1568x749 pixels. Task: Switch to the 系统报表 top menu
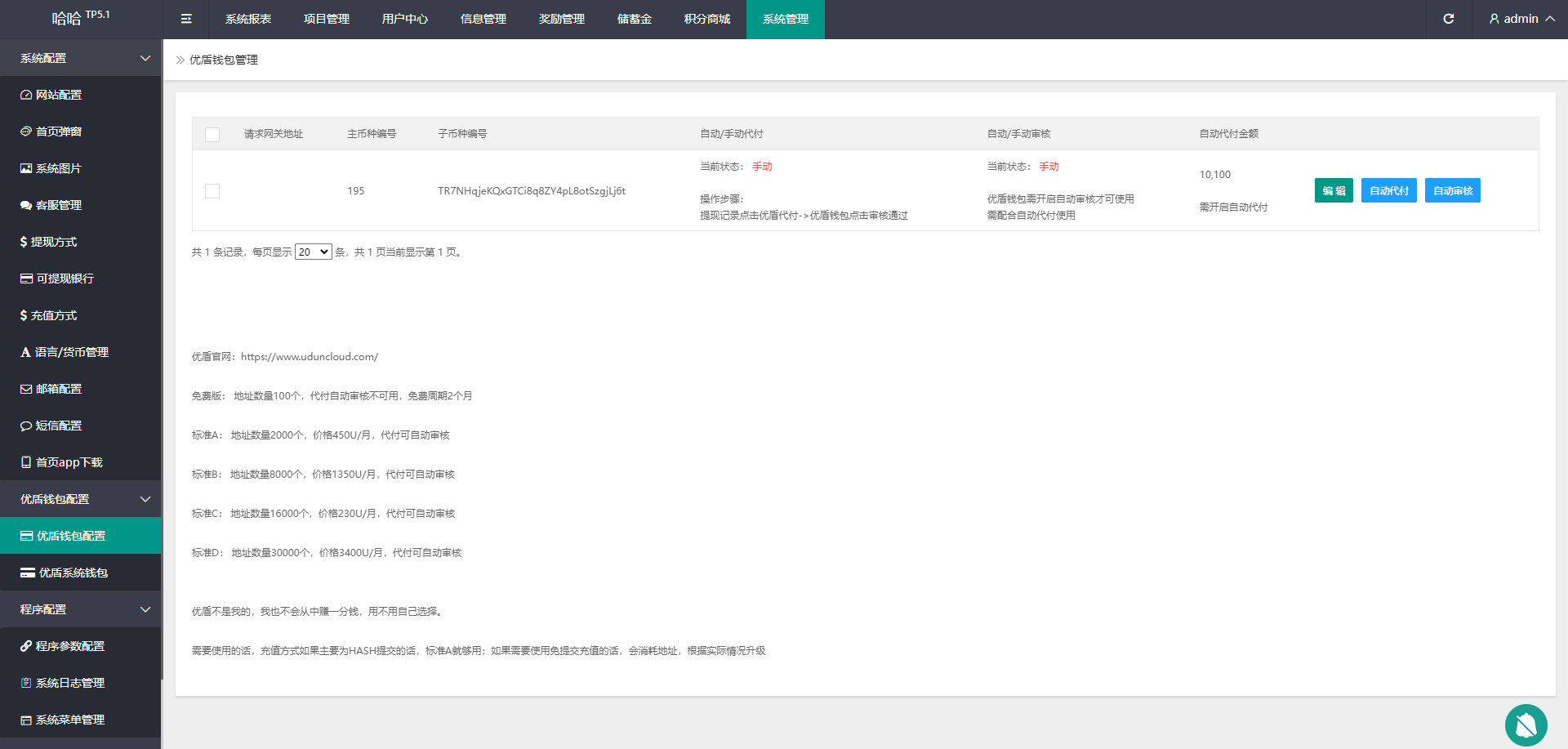248,19
